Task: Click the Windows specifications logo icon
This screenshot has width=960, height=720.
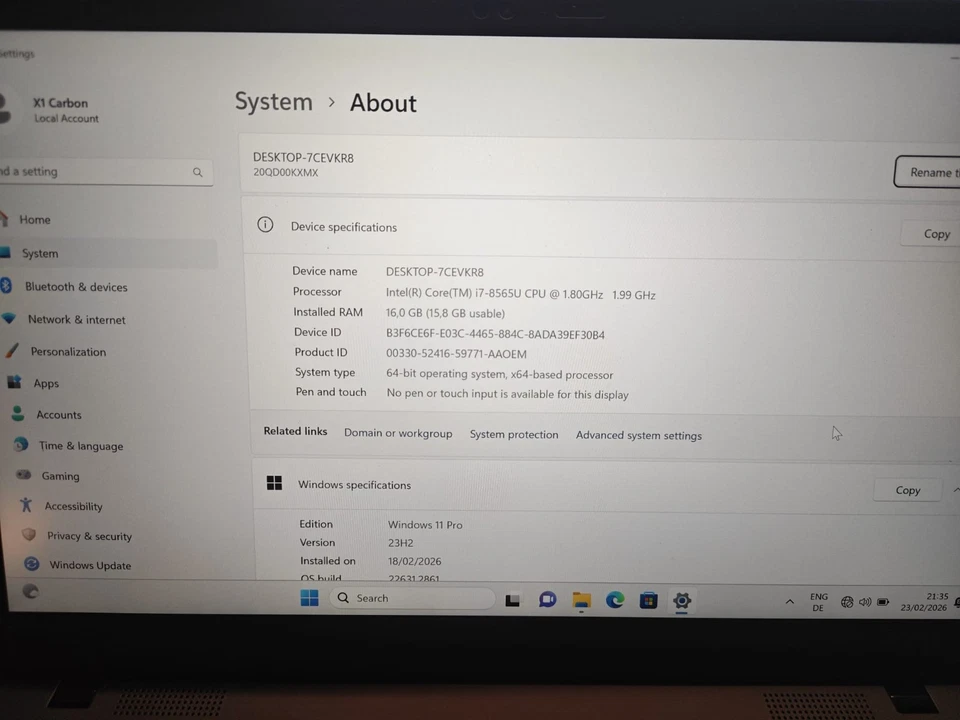Action: coord(274,483)
